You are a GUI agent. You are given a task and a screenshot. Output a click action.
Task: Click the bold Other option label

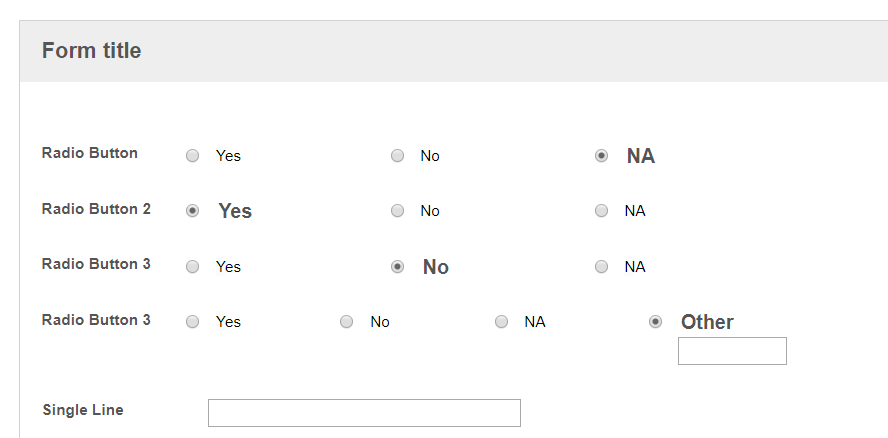707,322
